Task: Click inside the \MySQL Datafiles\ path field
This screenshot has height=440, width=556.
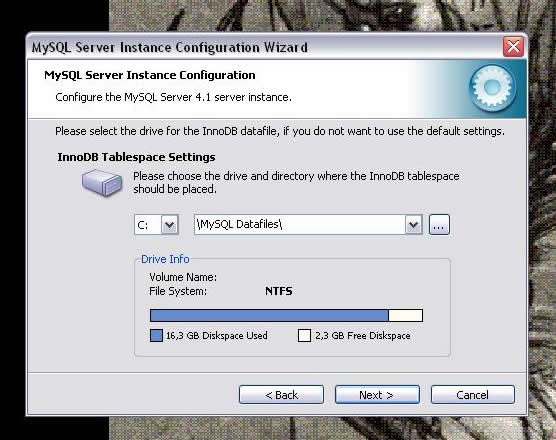Action: tap(300, 224)
